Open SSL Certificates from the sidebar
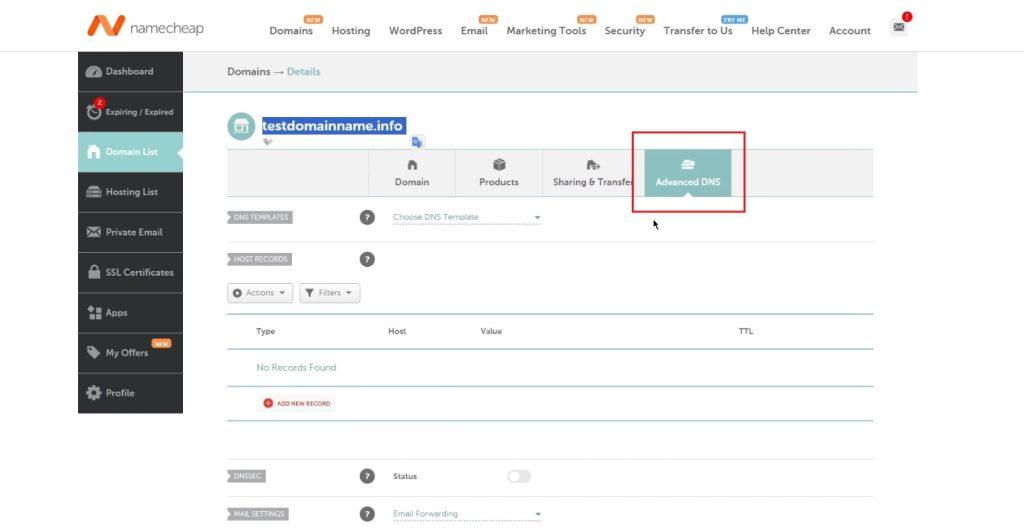Image resolution: width=1024 pixels, height=528 pixels. (131, 272)
